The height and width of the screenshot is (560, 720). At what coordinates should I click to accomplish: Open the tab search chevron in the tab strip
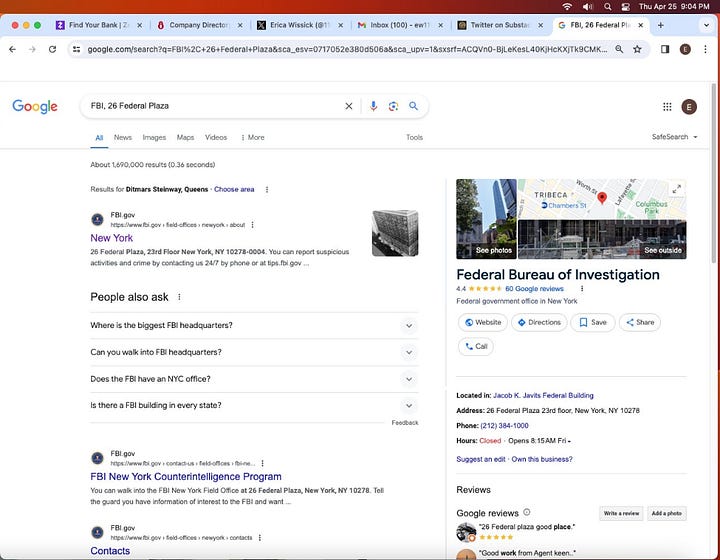pyautogui.click(x=706, y=25)
